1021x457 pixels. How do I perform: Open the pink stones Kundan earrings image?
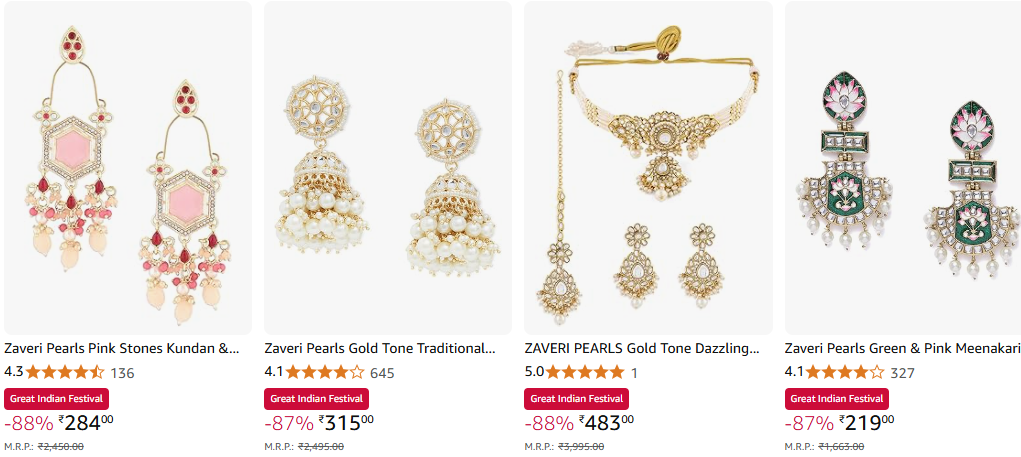(128, 168)
